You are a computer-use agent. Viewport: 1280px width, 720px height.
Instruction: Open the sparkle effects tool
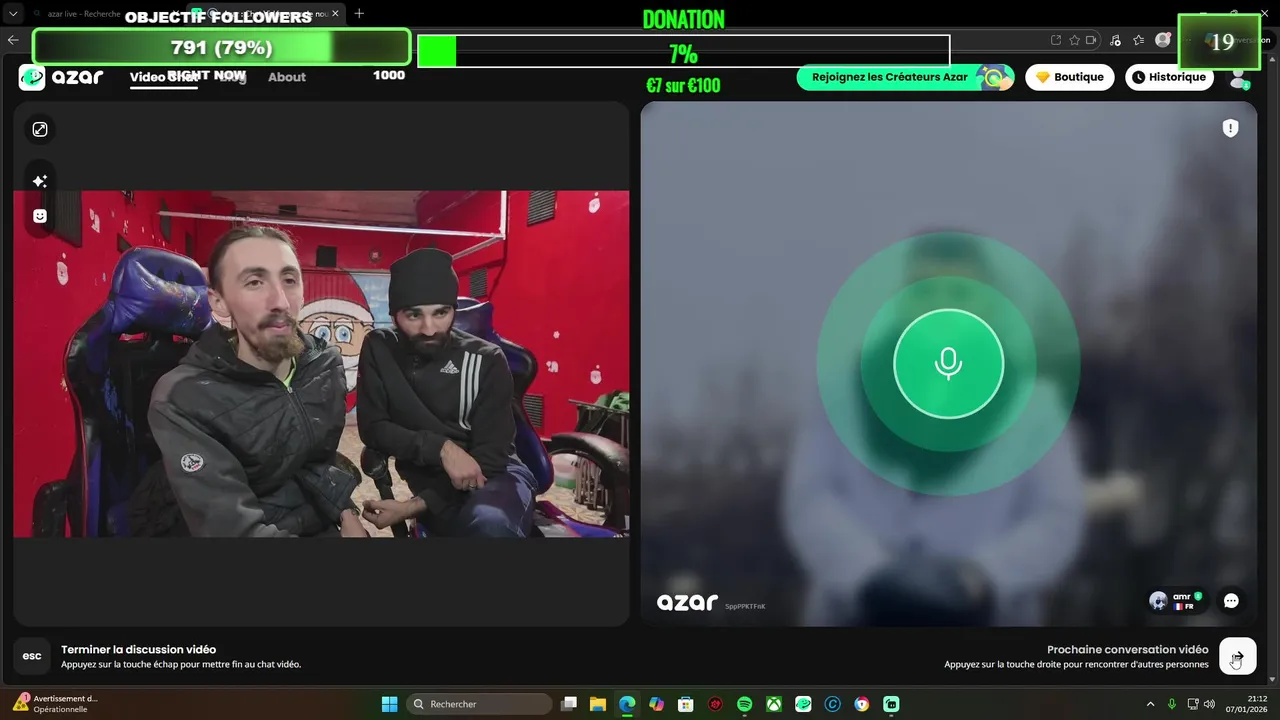[x=40, y=181]
